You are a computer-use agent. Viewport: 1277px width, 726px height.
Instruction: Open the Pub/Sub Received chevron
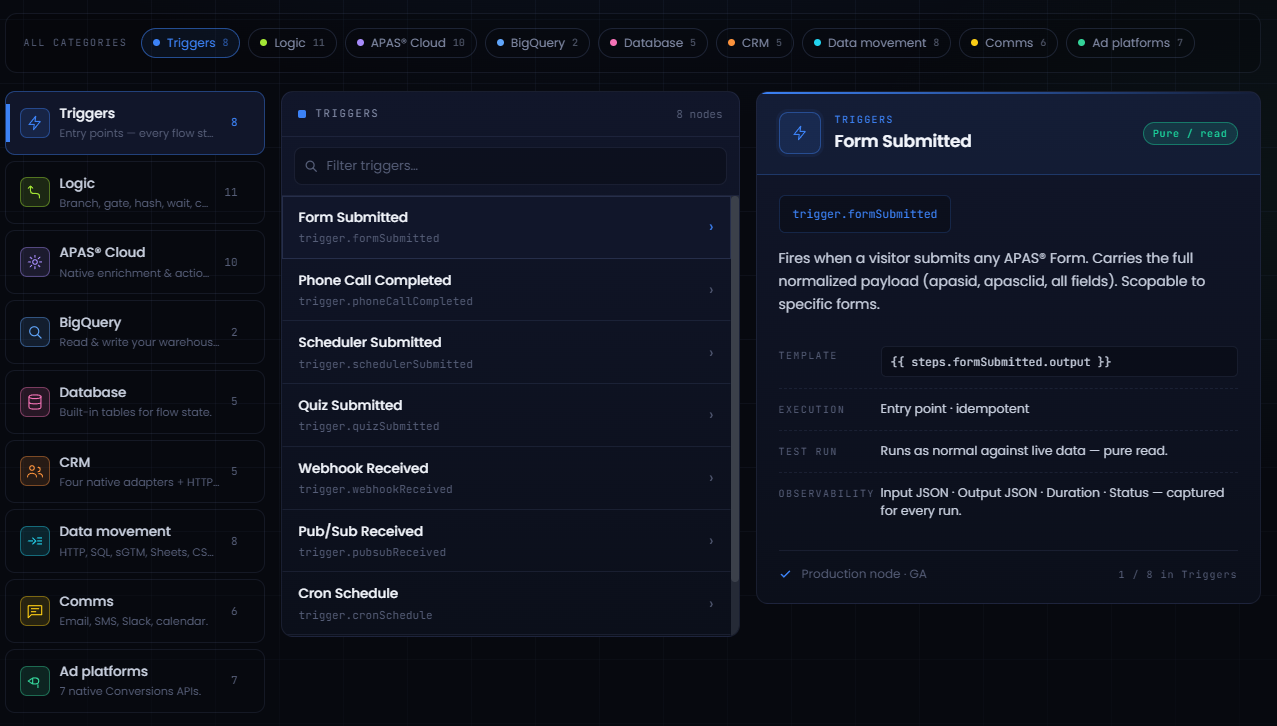point(711,541)
